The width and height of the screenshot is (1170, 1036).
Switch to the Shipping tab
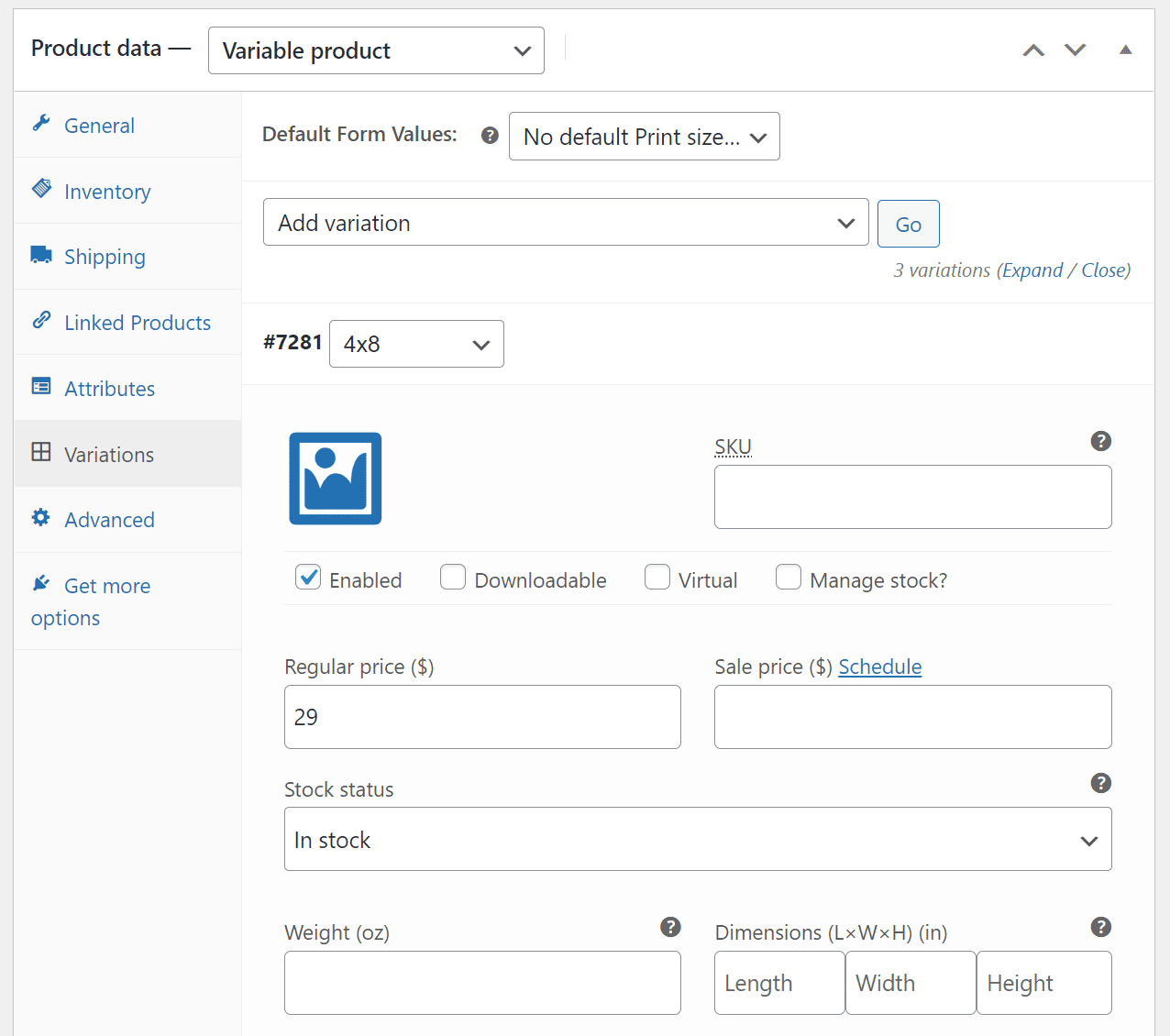(x=127, y=257)
